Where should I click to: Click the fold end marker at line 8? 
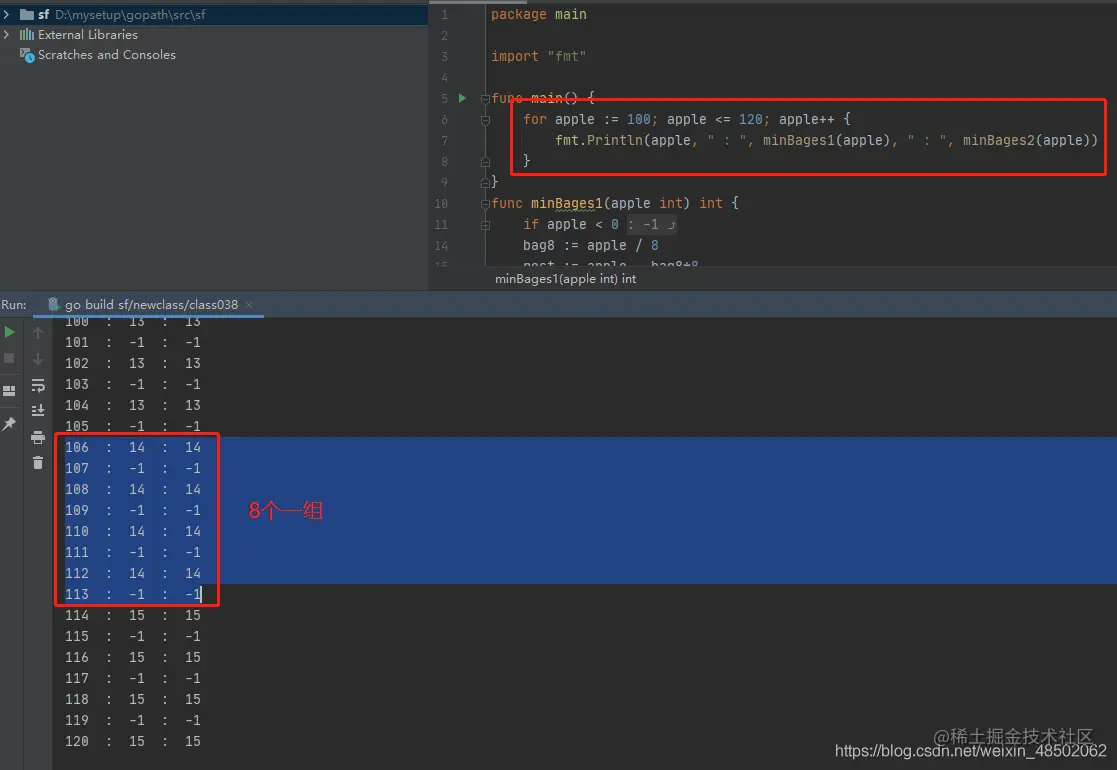485,162
